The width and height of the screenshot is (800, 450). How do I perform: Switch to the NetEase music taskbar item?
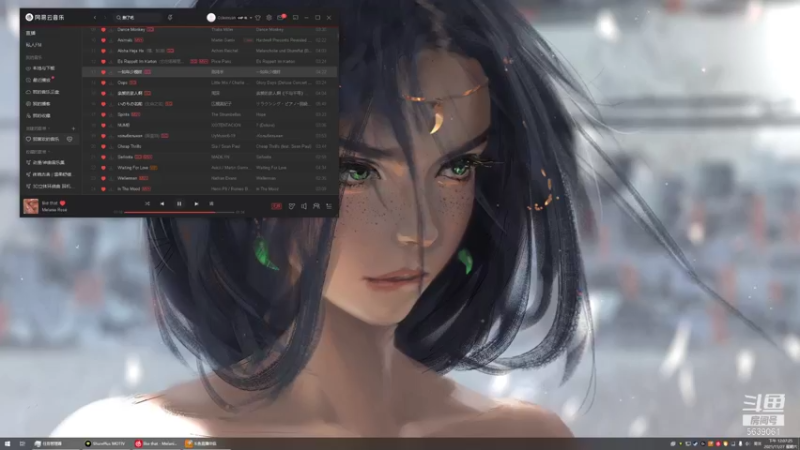coord(157,444)
